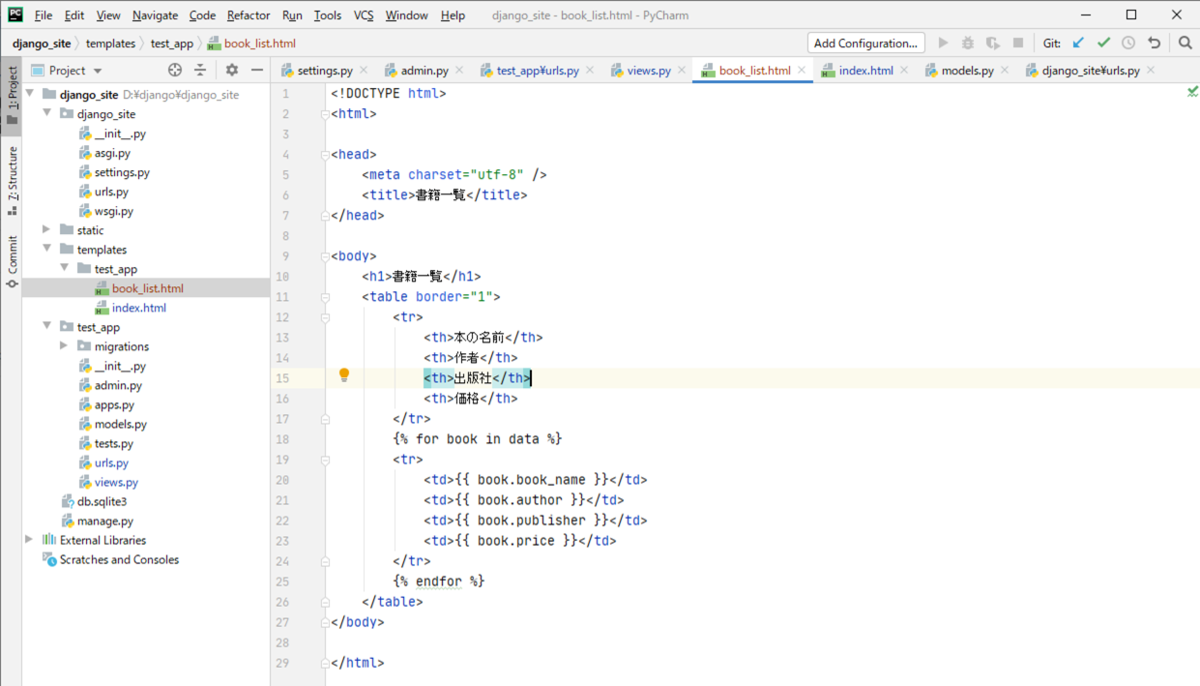Image resolution: width=1200 pixels, height=686 pixels.
Task: Close the admin.py editor tab
Action: click(459, 70)
